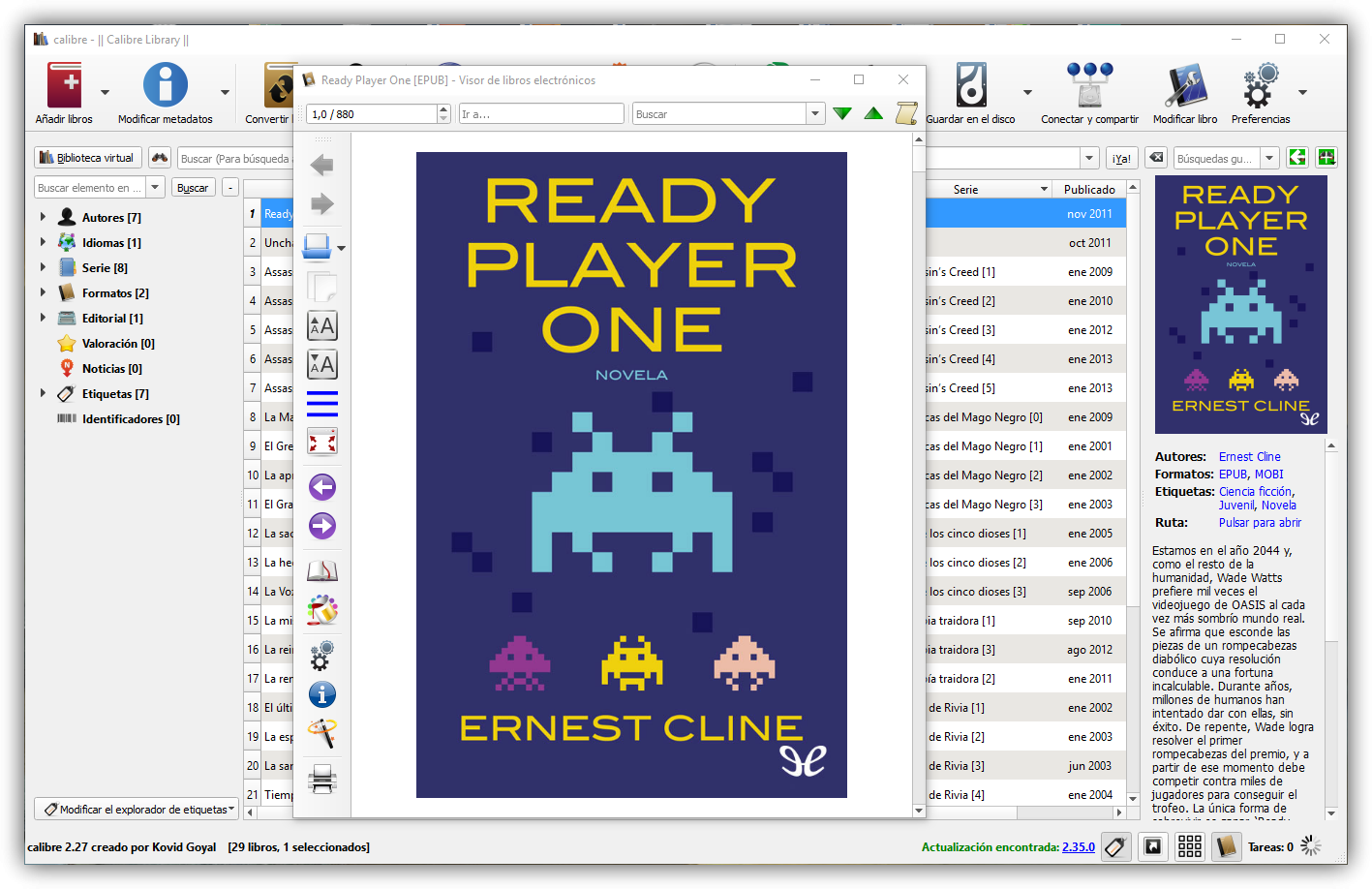Click the Ready Player One cover thumbnail
Image resolution: width=1372 pixels, height=889 pixels.
click(1241, 304)
